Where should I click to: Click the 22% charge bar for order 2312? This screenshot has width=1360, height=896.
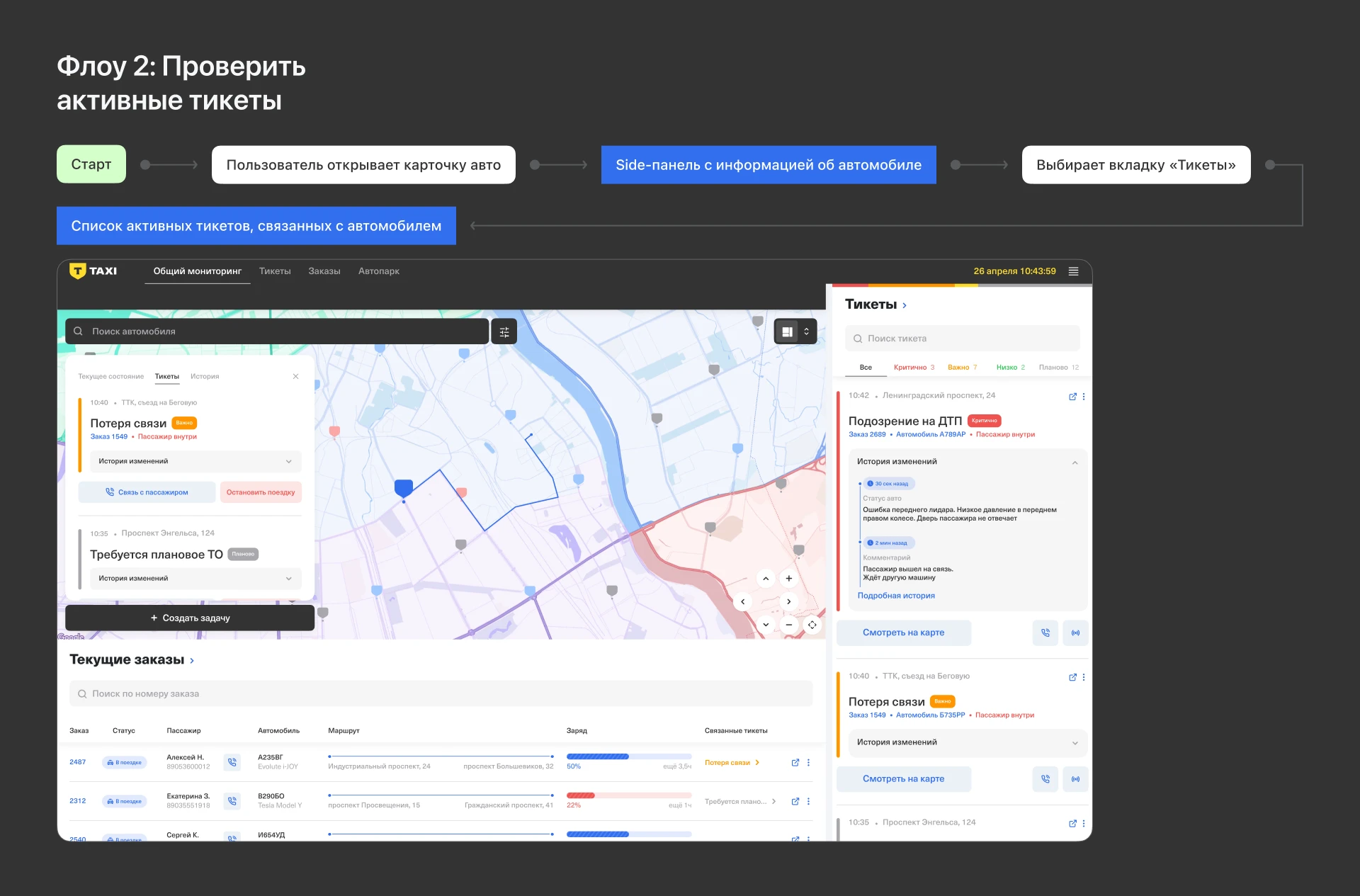629,795
